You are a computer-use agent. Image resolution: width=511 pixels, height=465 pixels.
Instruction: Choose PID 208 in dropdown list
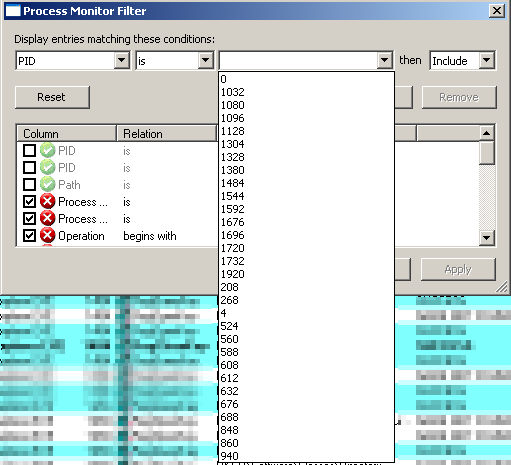tap(306, 287)
